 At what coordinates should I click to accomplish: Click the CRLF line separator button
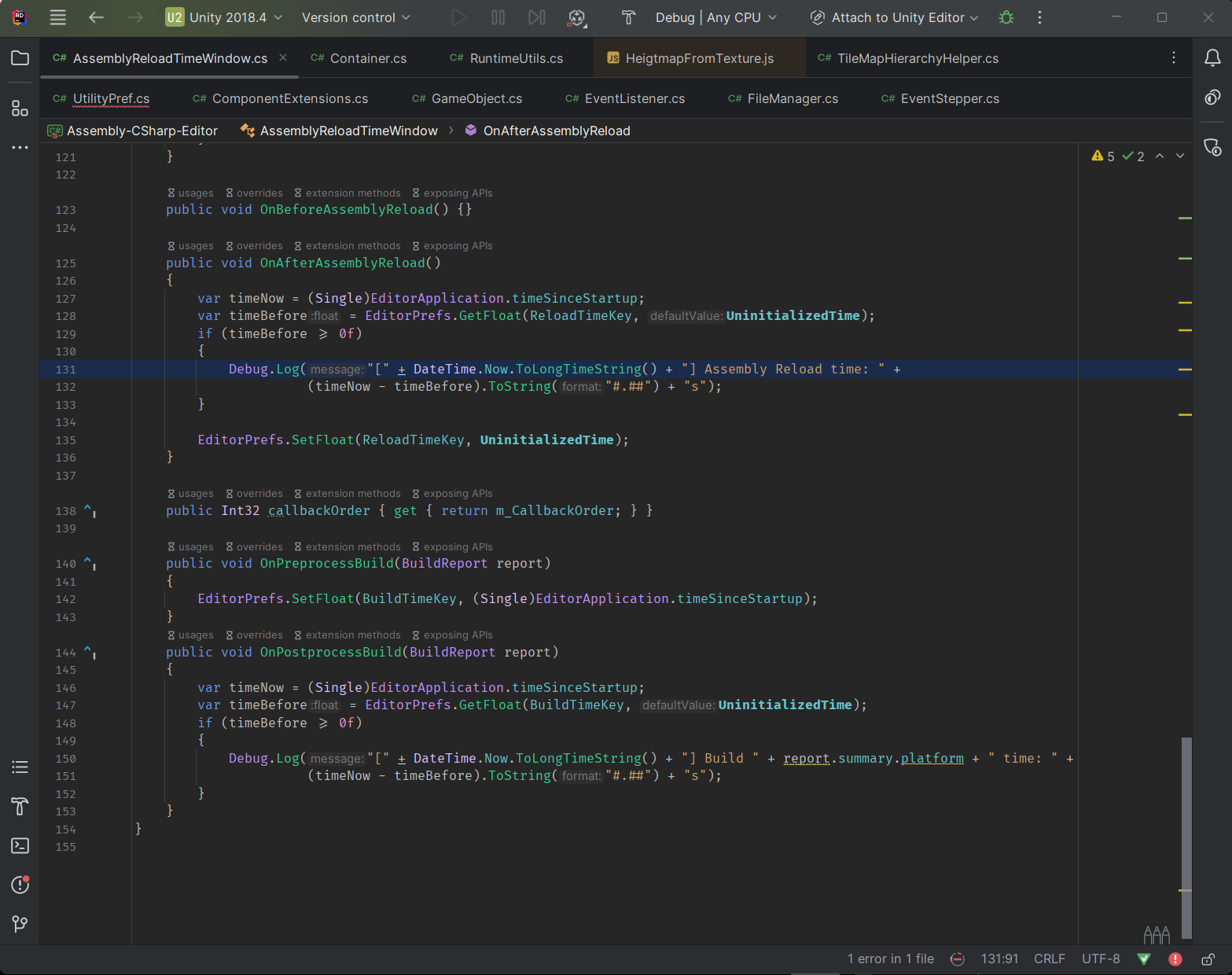[x=1049, y=959]
